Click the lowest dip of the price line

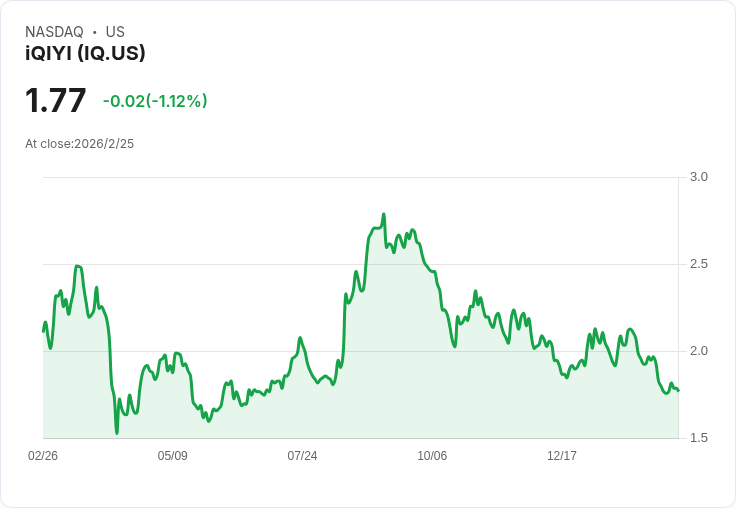coord(117,433)
